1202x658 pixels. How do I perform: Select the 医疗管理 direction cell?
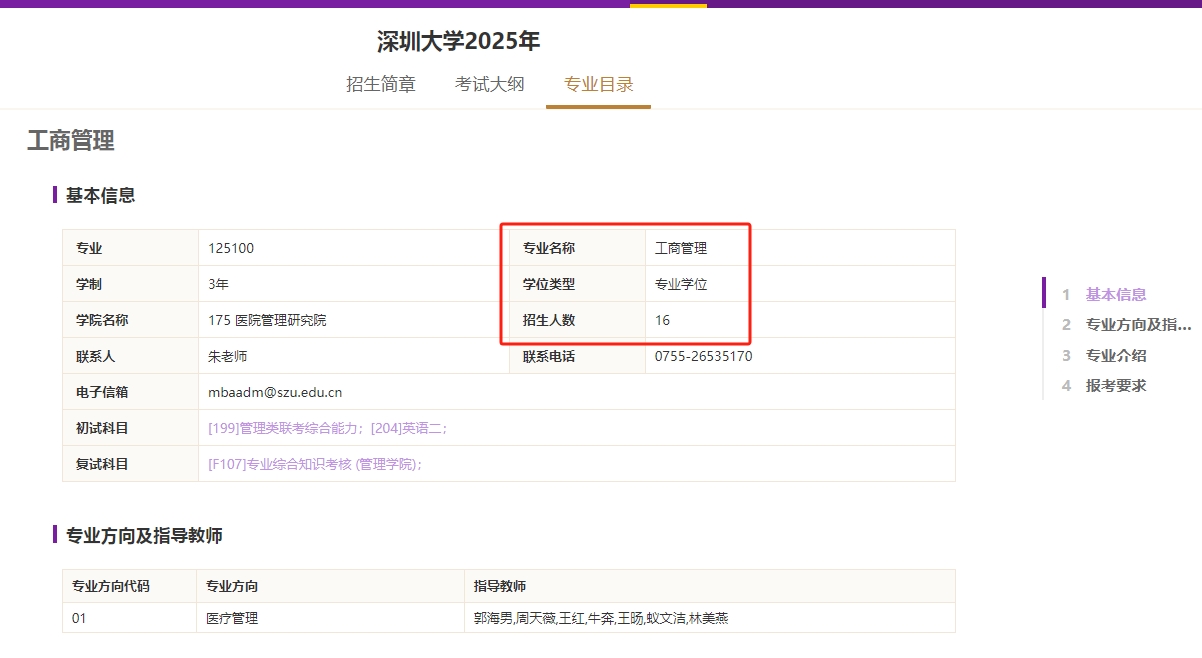point(331,618)
